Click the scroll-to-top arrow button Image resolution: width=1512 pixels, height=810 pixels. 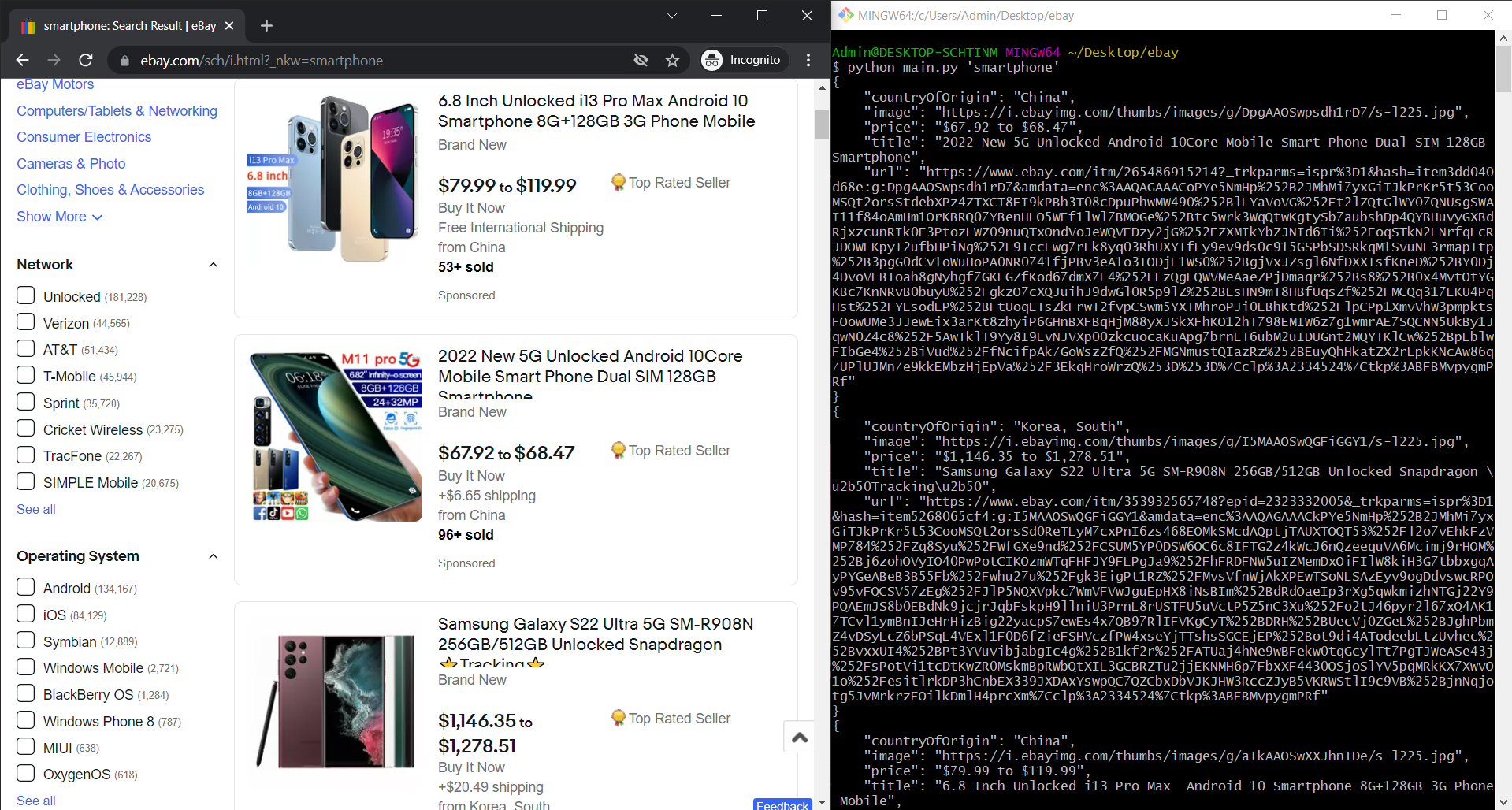799,737
